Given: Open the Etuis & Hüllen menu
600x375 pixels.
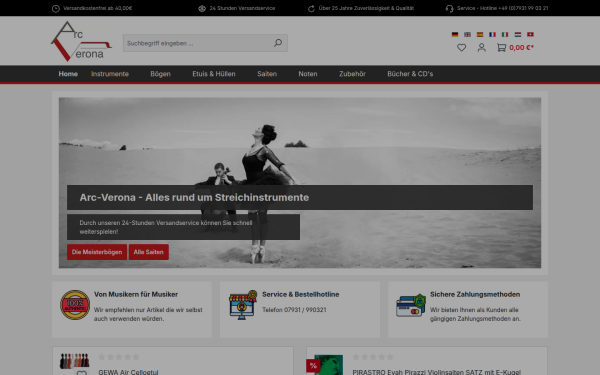Looking at the screenshot, I should click(214, 74).
